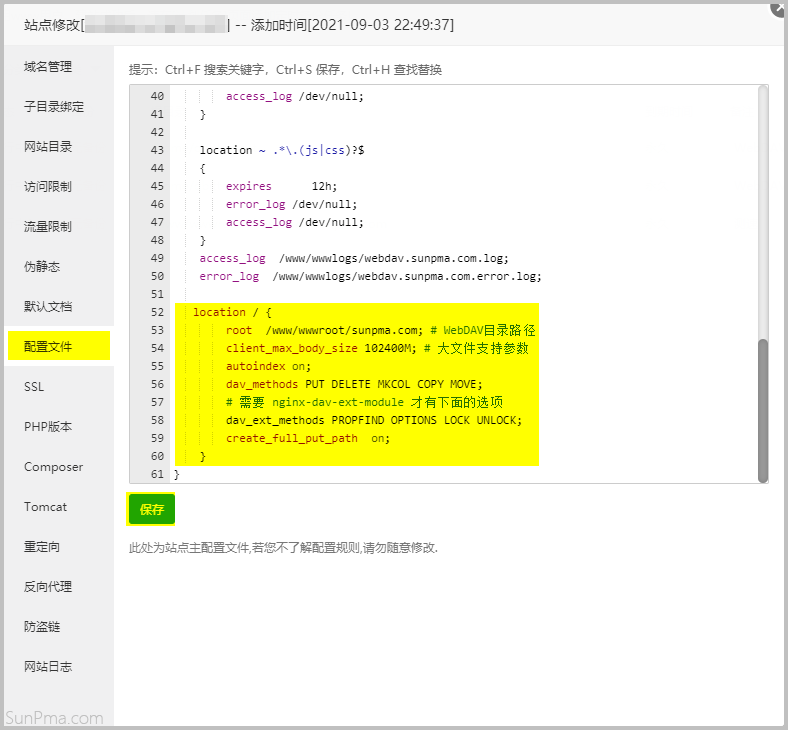Click the 'location / {' line
The width and height of the screenshot is (788, 730).
coord(232,312)
